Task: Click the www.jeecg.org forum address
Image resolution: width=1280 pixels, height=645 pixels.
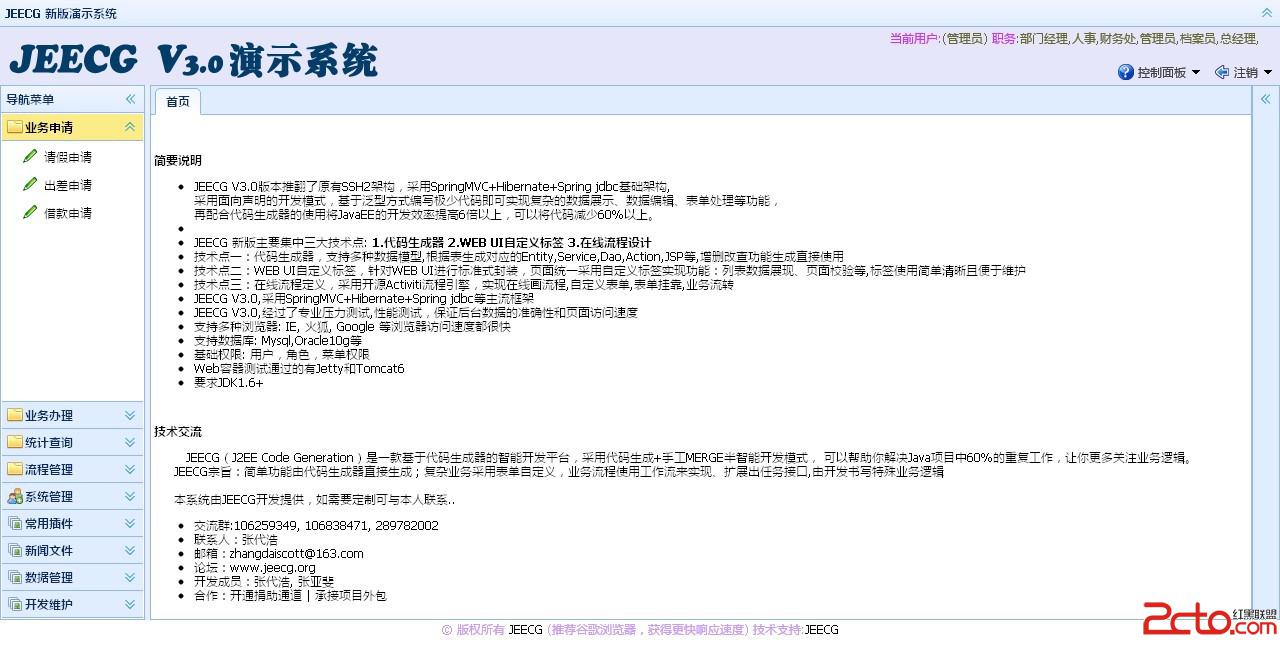Action: coord(273,567)
